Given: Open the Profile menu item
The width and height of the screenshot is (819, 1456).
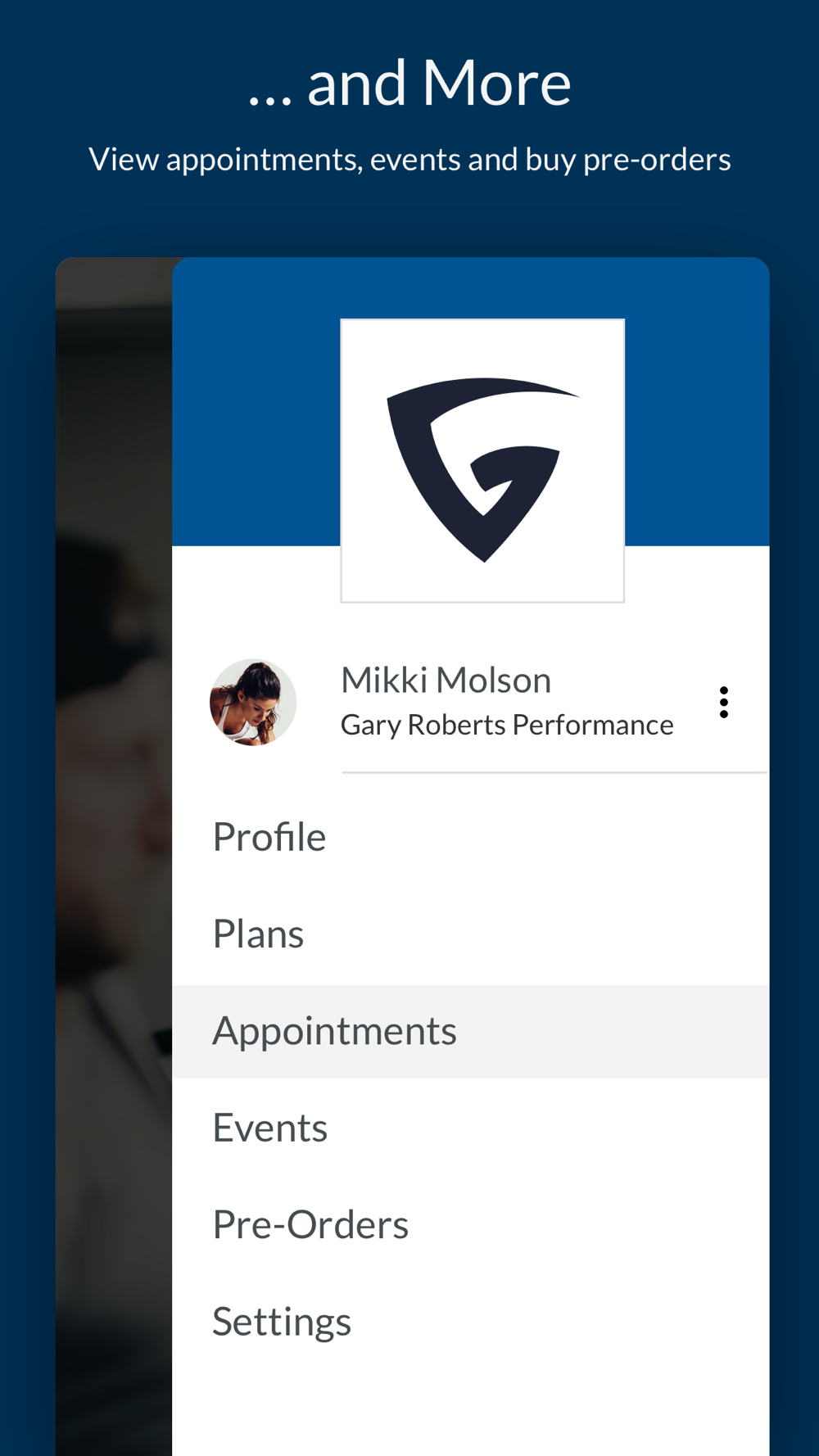Looking at the screenshot, I should coord(470,837).
